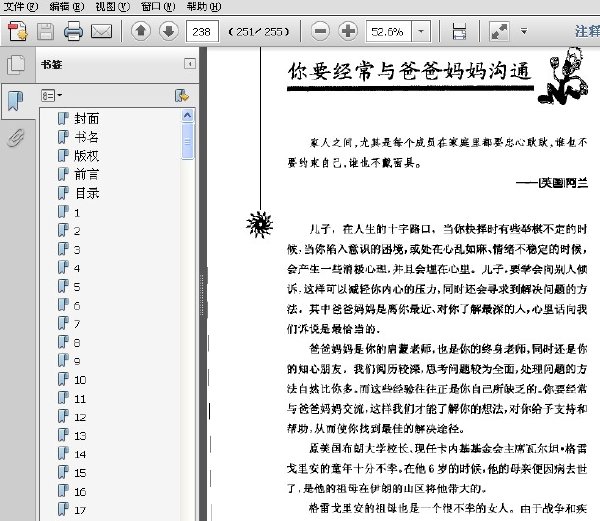The image size is (600, 521).
Task: Select bookmark 8
Action: [x=77, y=343]
